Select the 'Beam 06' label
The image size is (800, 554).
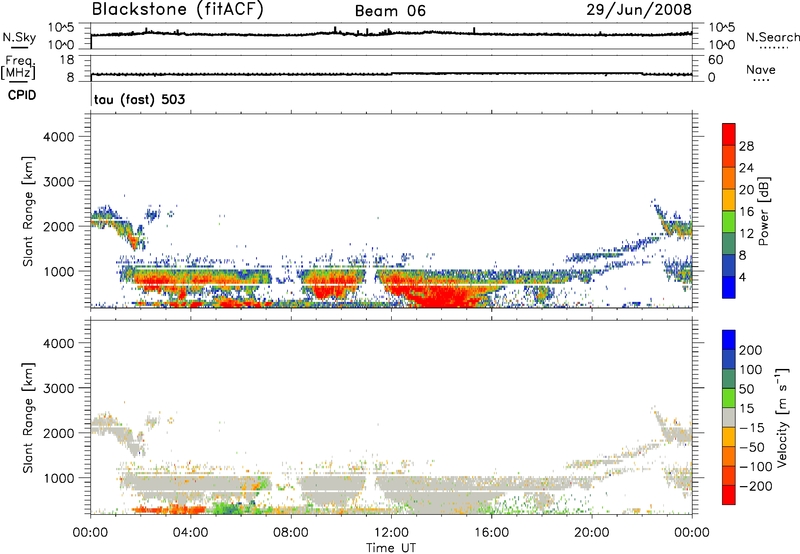390,11
